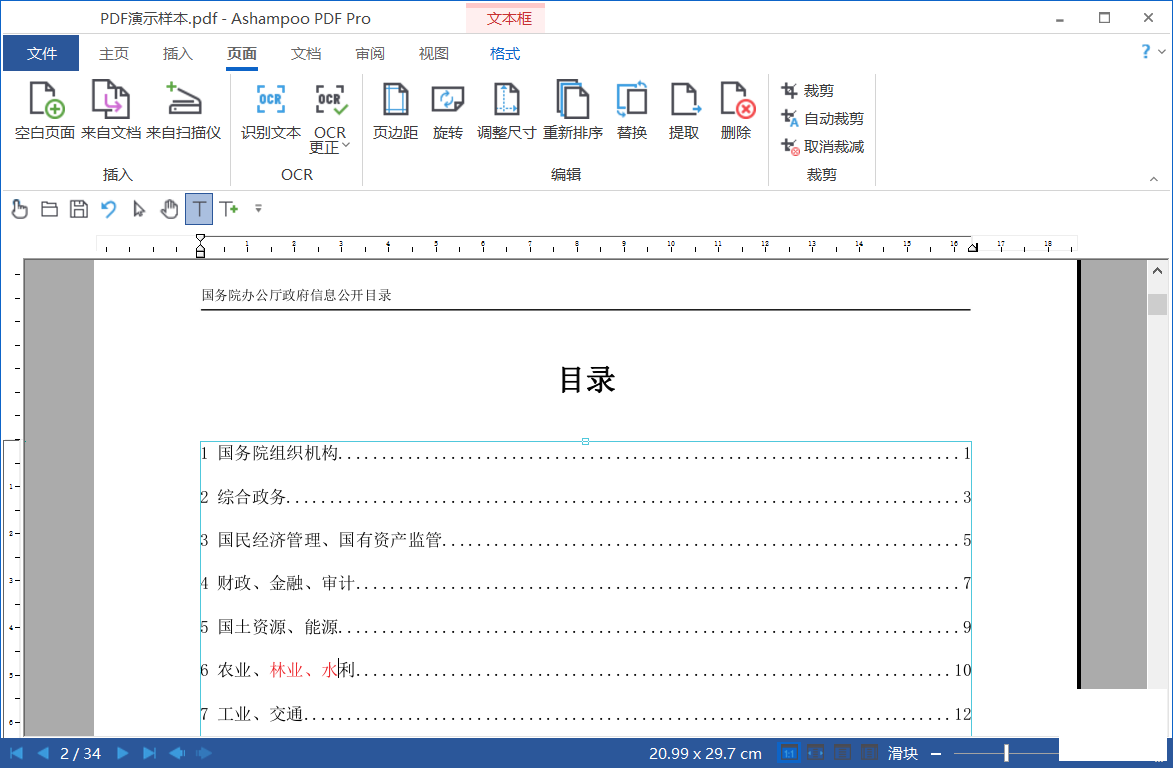
Task: Replace pages (替换)
Action: click(x=631, y=111)
